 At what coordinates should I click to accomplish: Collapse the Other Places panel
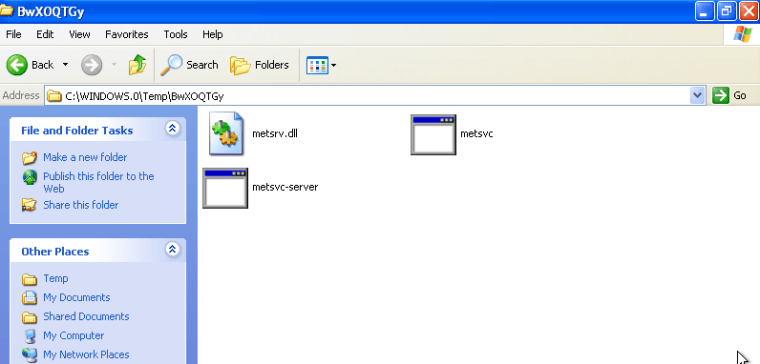coord(172,249)
